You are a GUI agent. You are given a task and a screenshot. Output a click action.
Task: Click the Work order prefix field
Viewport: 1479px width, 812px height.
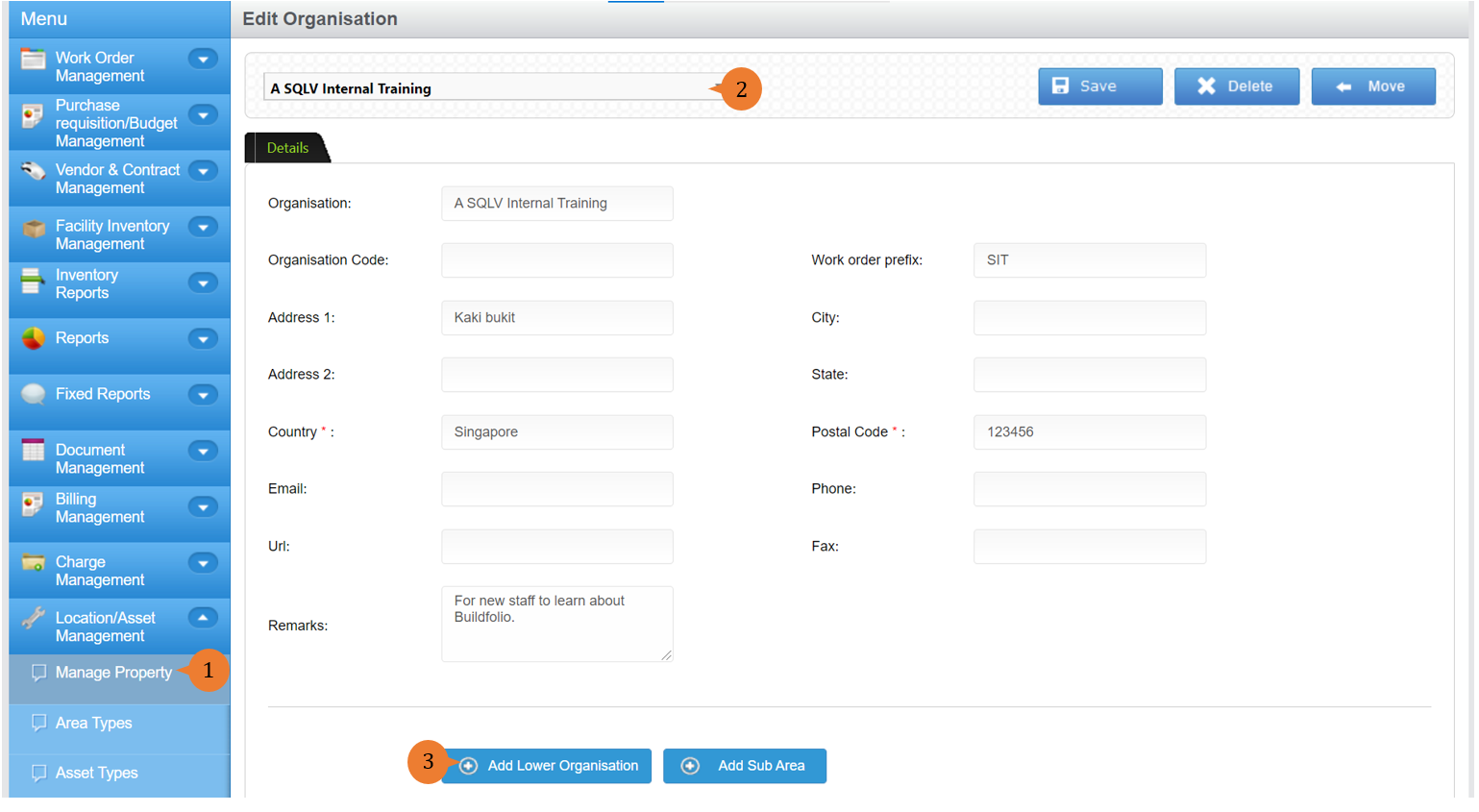pyautogui.click(x=1090, y=260)
